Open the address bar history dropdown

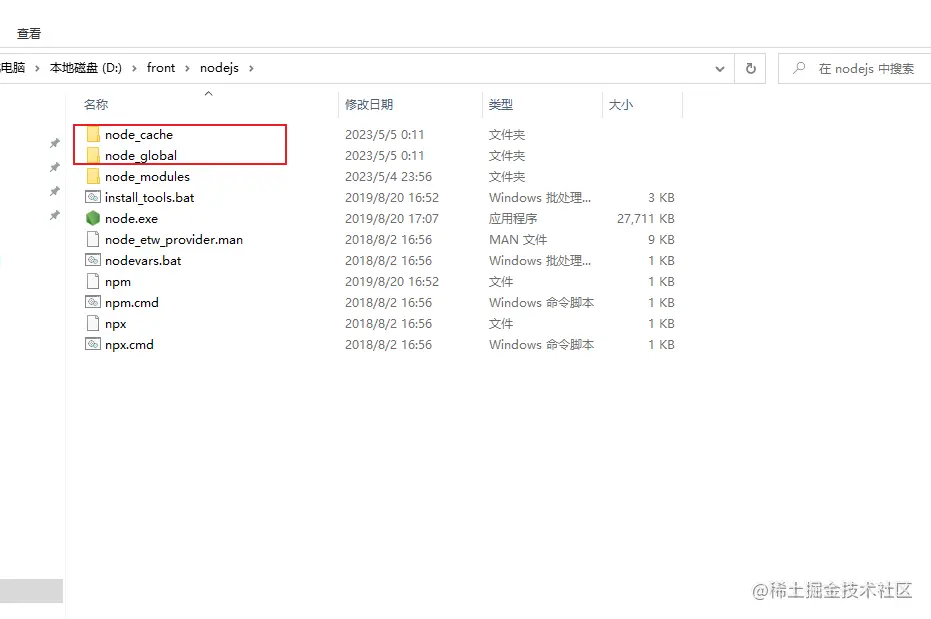coord(720,68)
